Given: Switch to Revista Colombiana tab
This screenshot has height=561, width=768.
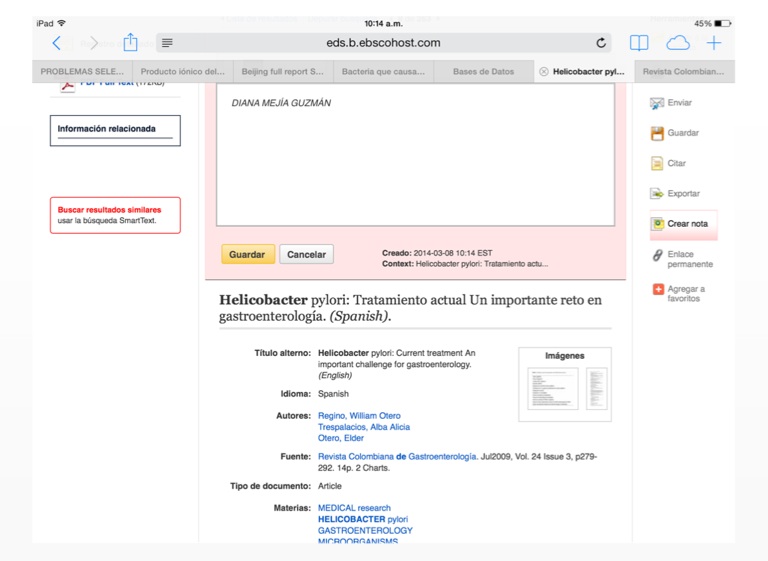Looking at the screenshot, I should [x=683, y=72].
